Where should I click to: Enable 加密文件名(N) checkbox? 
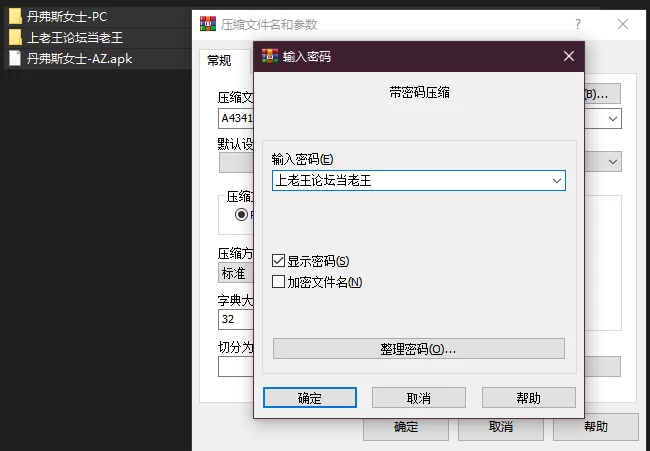pos(278,282)
